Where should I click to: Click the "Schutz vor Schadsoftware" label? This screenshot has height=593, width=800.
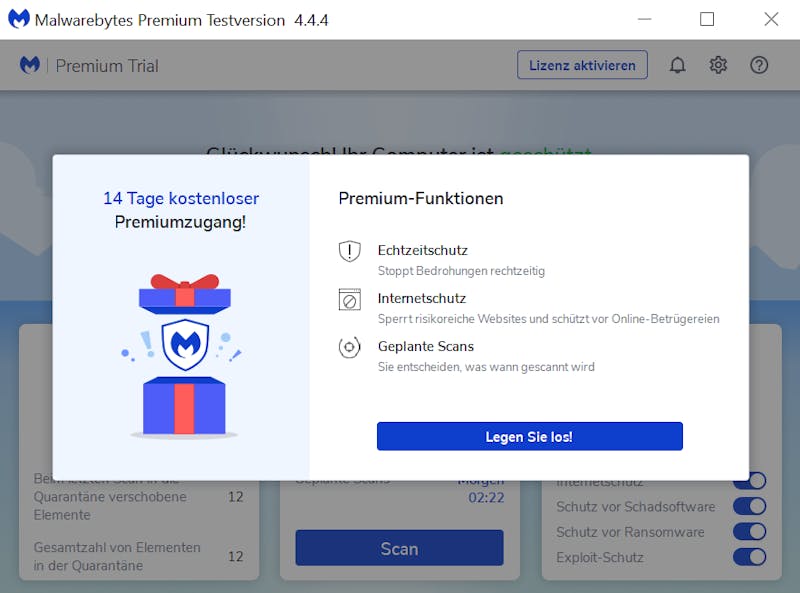(635, 507)
